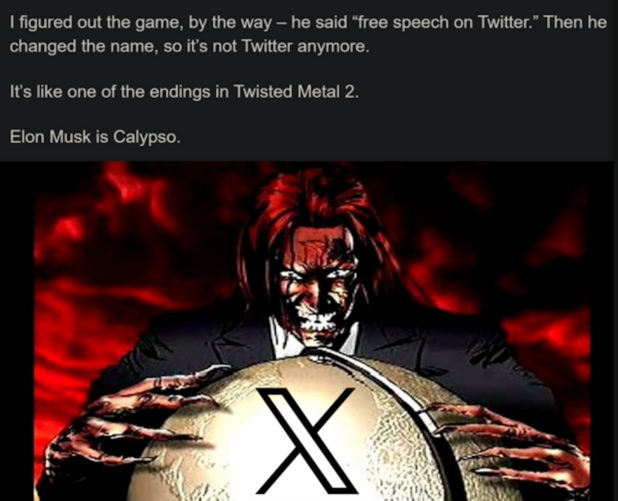Click the line "Elon Musk is Calypso."
This screenshot has width=618, height=501.
[95, 137]
